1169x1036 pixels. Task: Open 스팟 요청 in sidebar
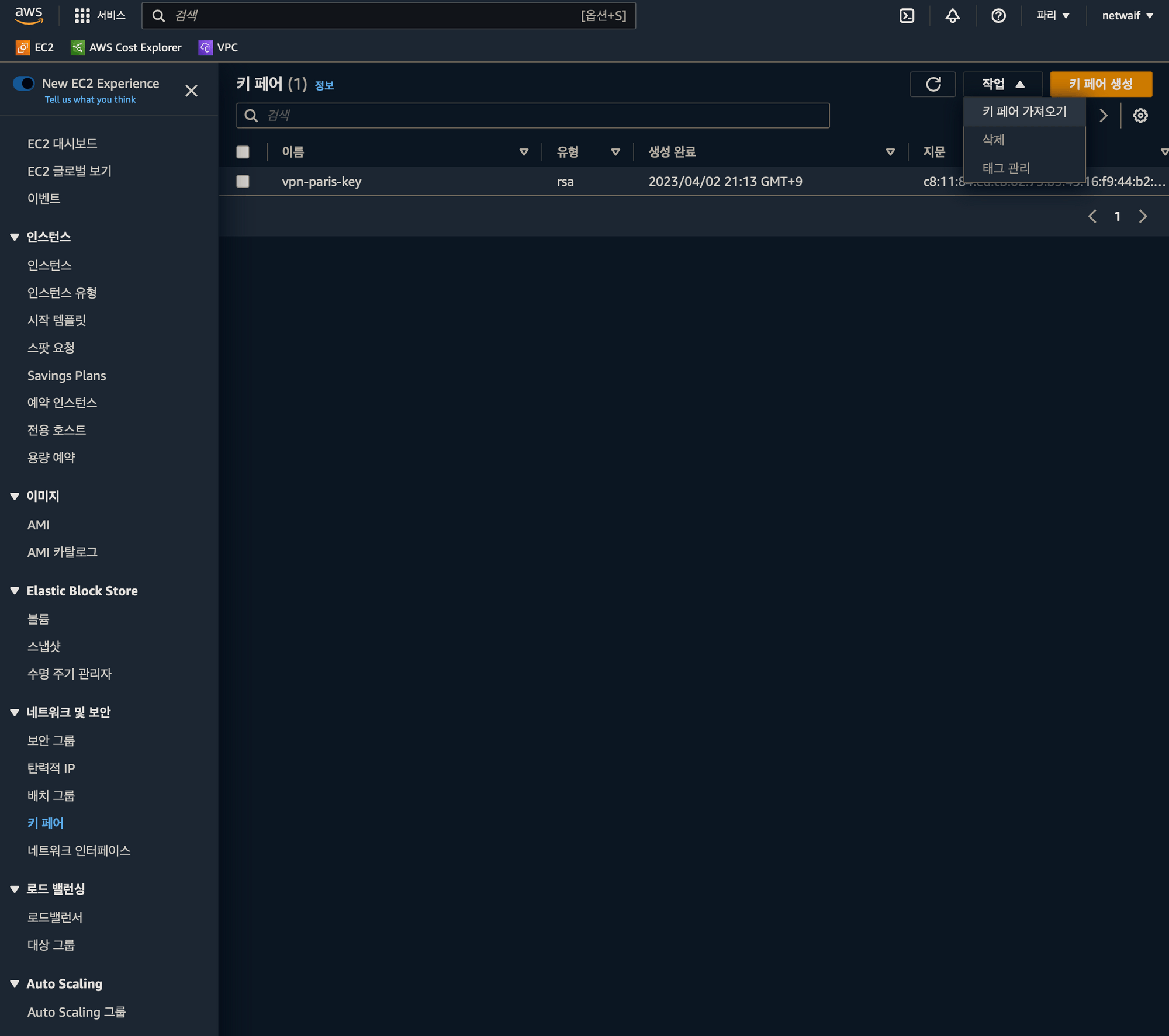pos(51,348)
